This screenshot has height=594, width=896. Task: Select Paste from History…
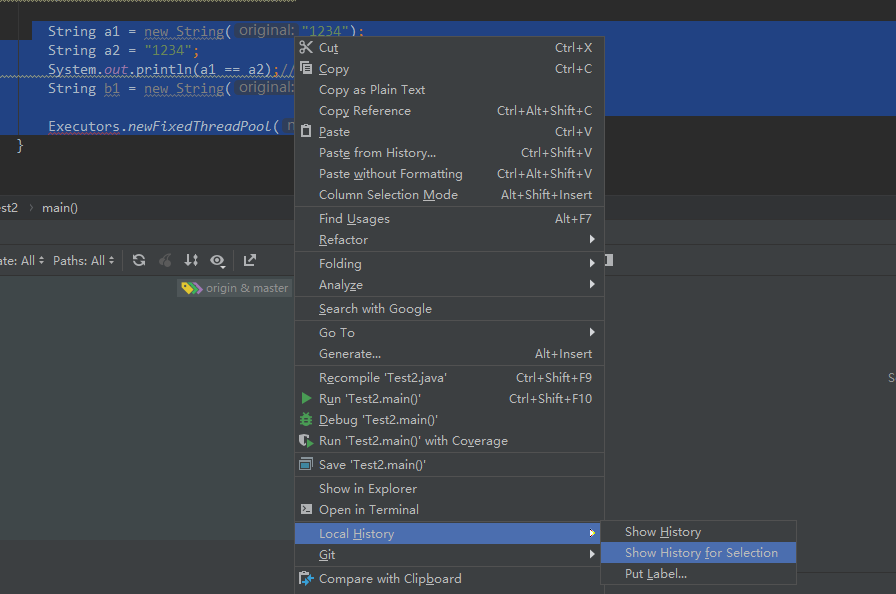click(x=449, y=152)
